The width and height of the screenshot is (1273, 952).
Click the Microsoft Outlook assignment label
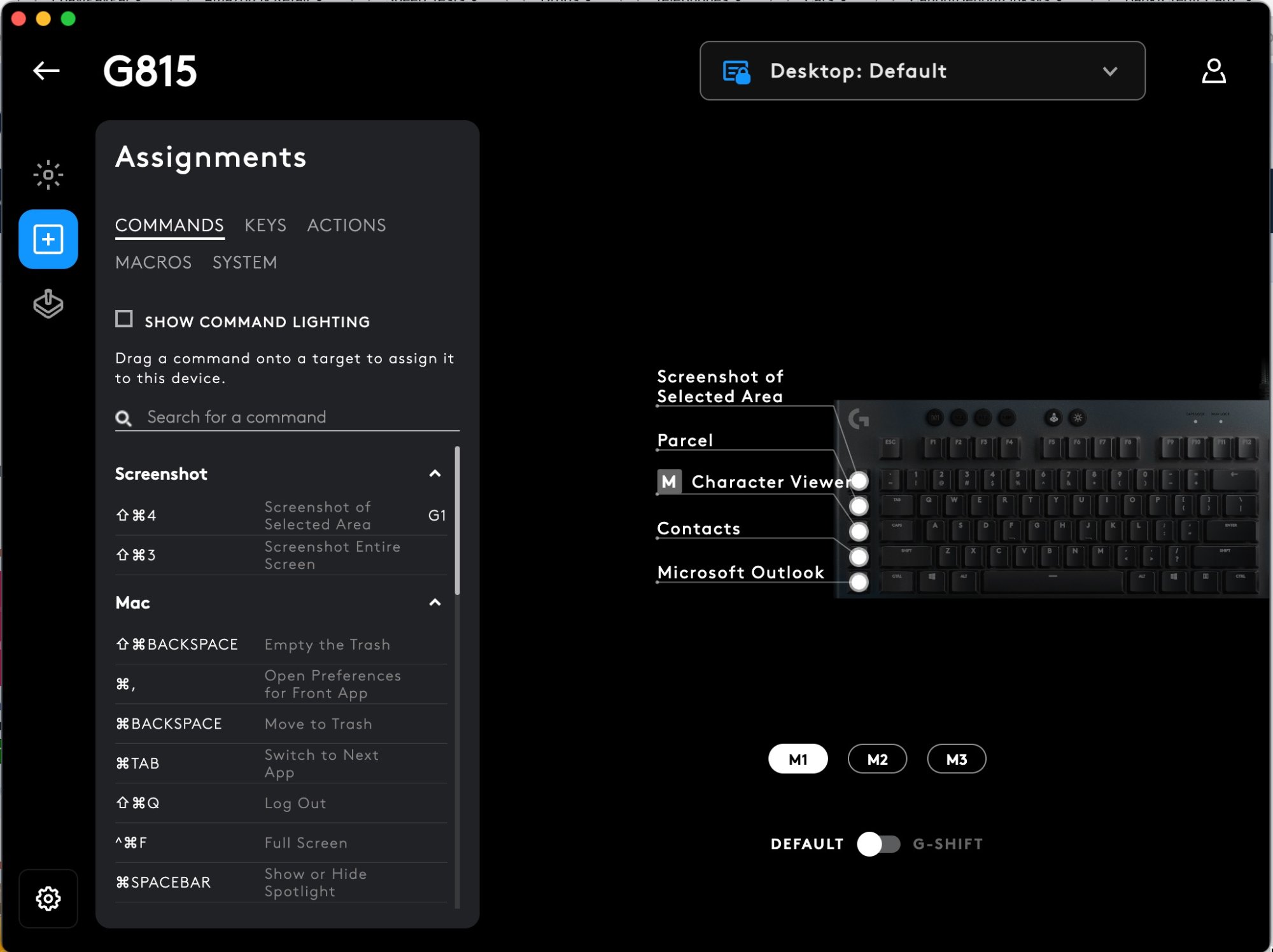click(x=740, y=573)
